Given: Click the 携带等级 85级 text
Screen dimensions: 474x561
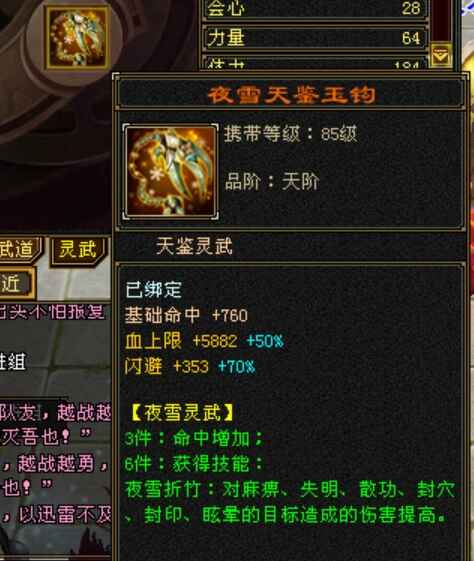Looking at the screenshot, I should coord(290,135).
